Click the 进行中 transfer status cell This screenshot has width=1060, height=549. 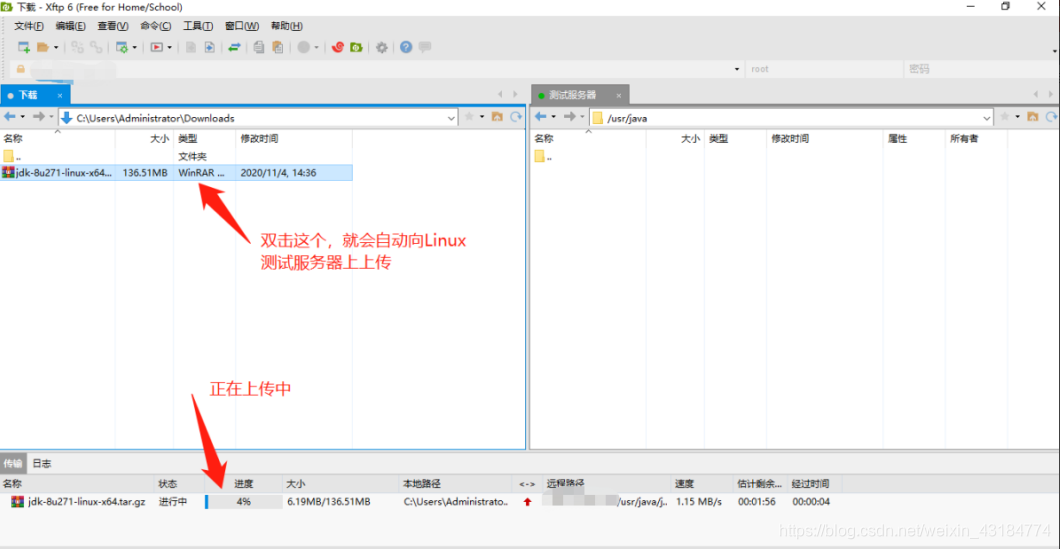click(x=173, y=502)
